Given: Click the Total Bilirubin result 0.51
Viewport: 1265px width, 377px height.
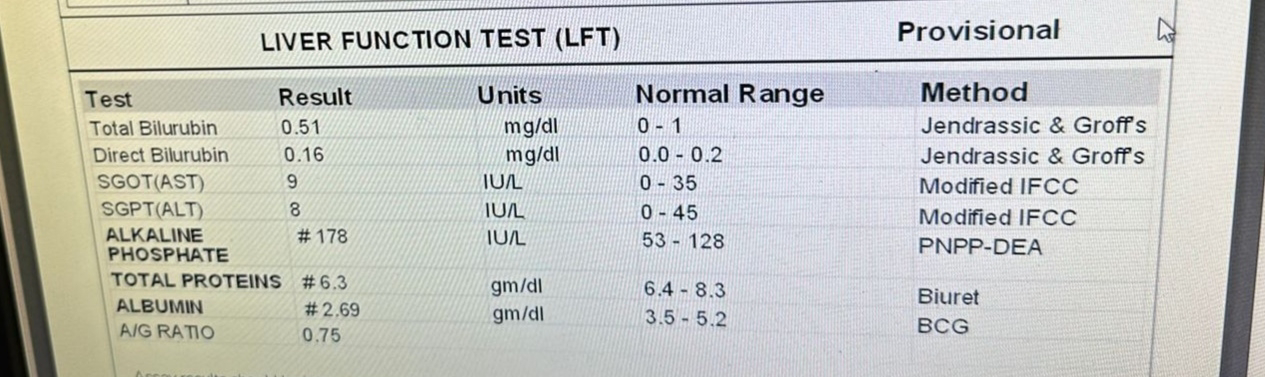Looking at the screenshot, I should coord(300,127).
